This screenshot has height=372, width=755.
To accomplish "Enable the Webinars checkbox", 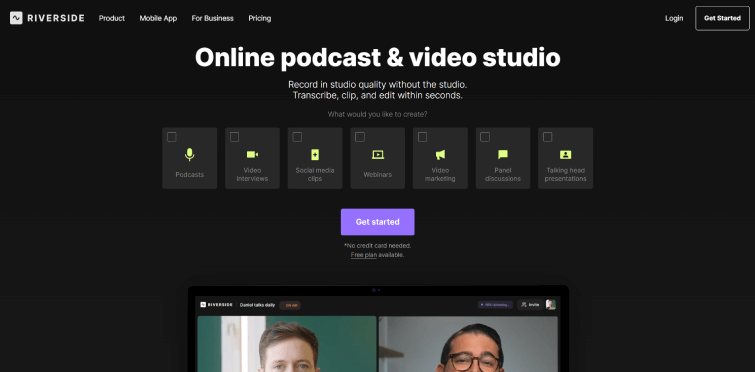I will click(x=360, y=137).
